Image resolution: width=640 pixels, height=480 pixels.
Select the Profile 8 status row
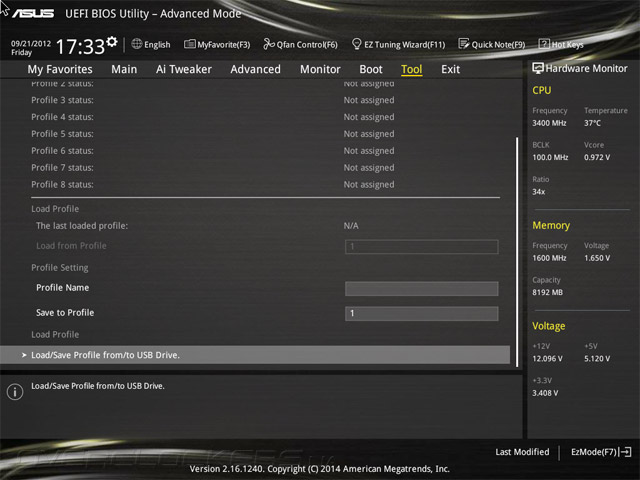pyautogui.click(x=265, y=184)
